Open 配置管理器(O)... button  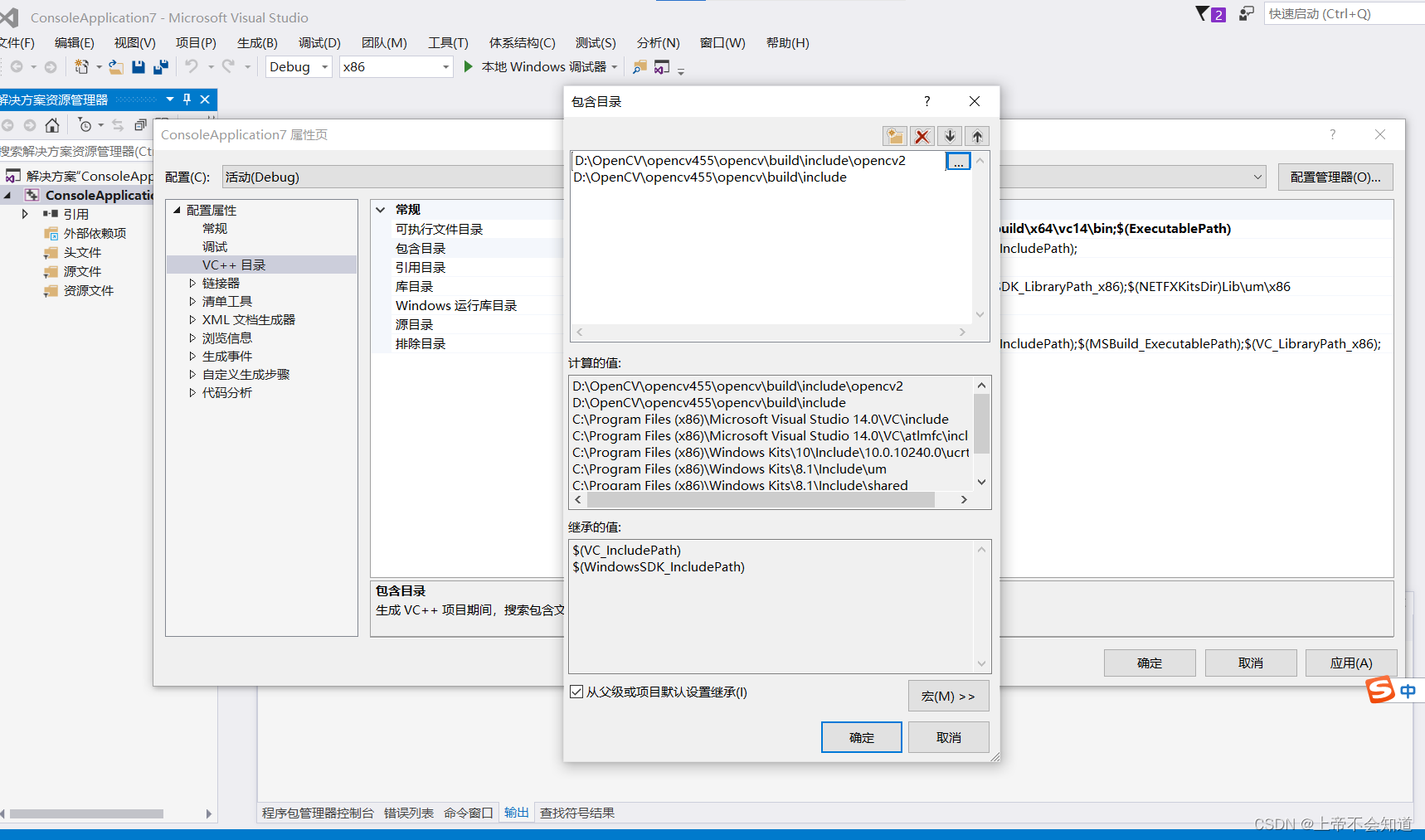click(x=1335, y=177)
